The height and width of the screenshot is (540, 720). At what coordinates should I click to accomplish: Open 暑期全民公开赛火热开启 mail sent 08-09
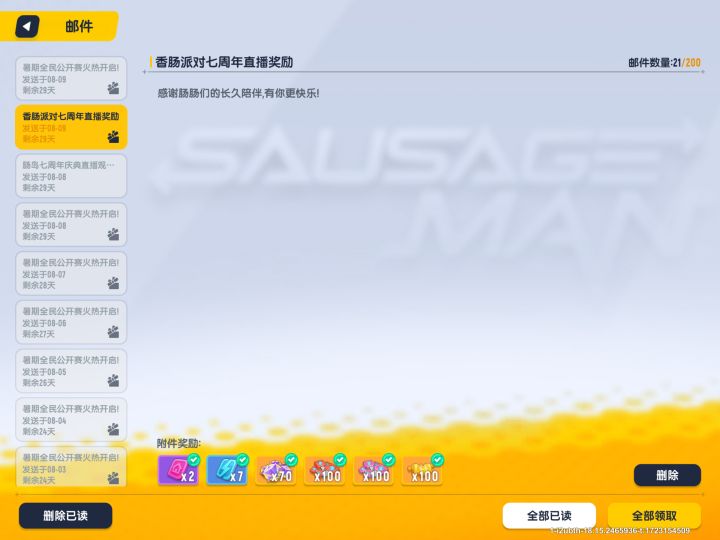pos(71,79)
